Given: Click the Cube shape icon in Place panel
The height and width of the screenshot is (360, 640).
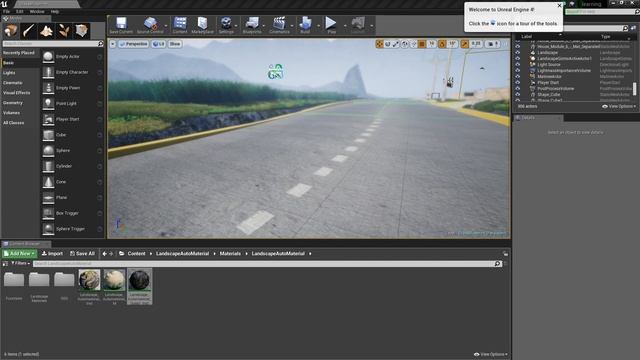Looking at the screenshot, I should (x=48, y=135).
